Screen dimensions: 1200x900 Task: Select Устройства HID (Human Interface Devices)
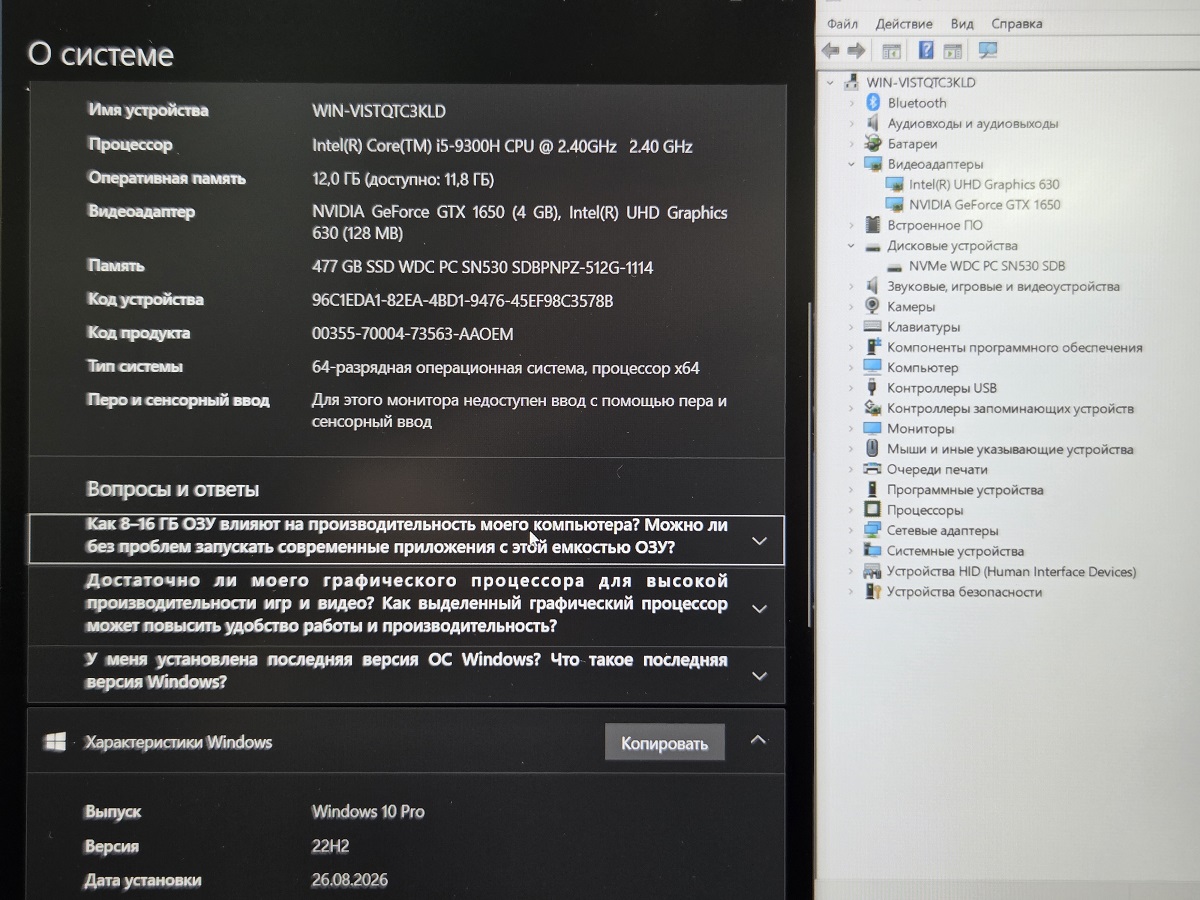click(x=1011, y=572)
